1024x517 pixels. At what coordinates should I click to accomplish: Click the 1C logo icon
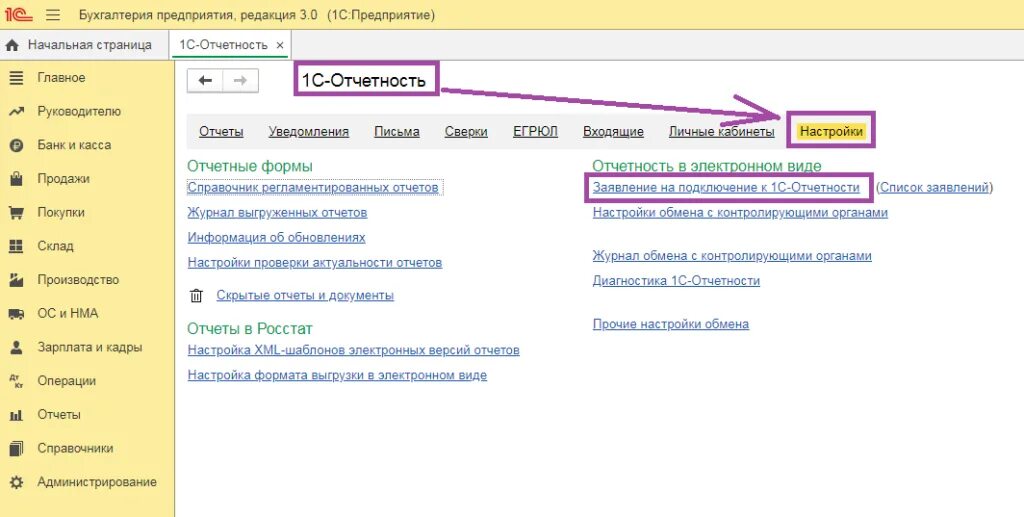(x=18, y=14)
